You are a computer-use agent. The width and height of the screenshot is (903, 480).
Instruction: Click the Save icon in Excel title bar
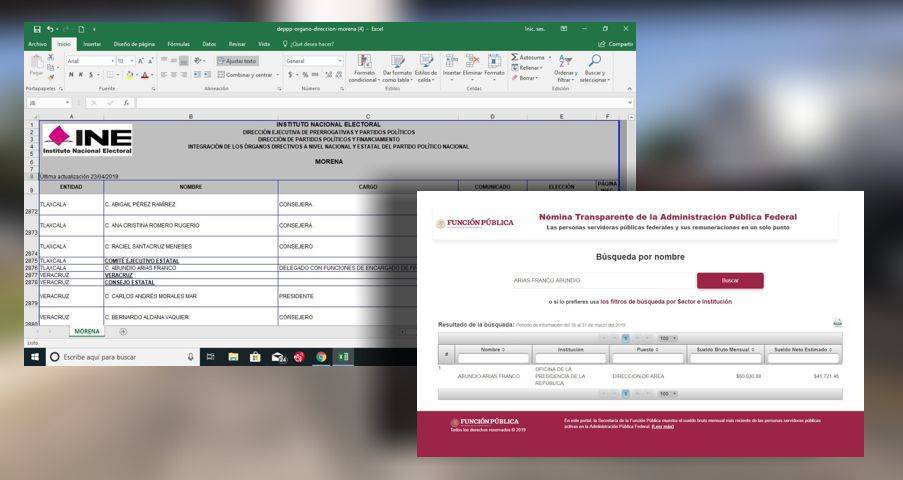(x=37, y=29)
